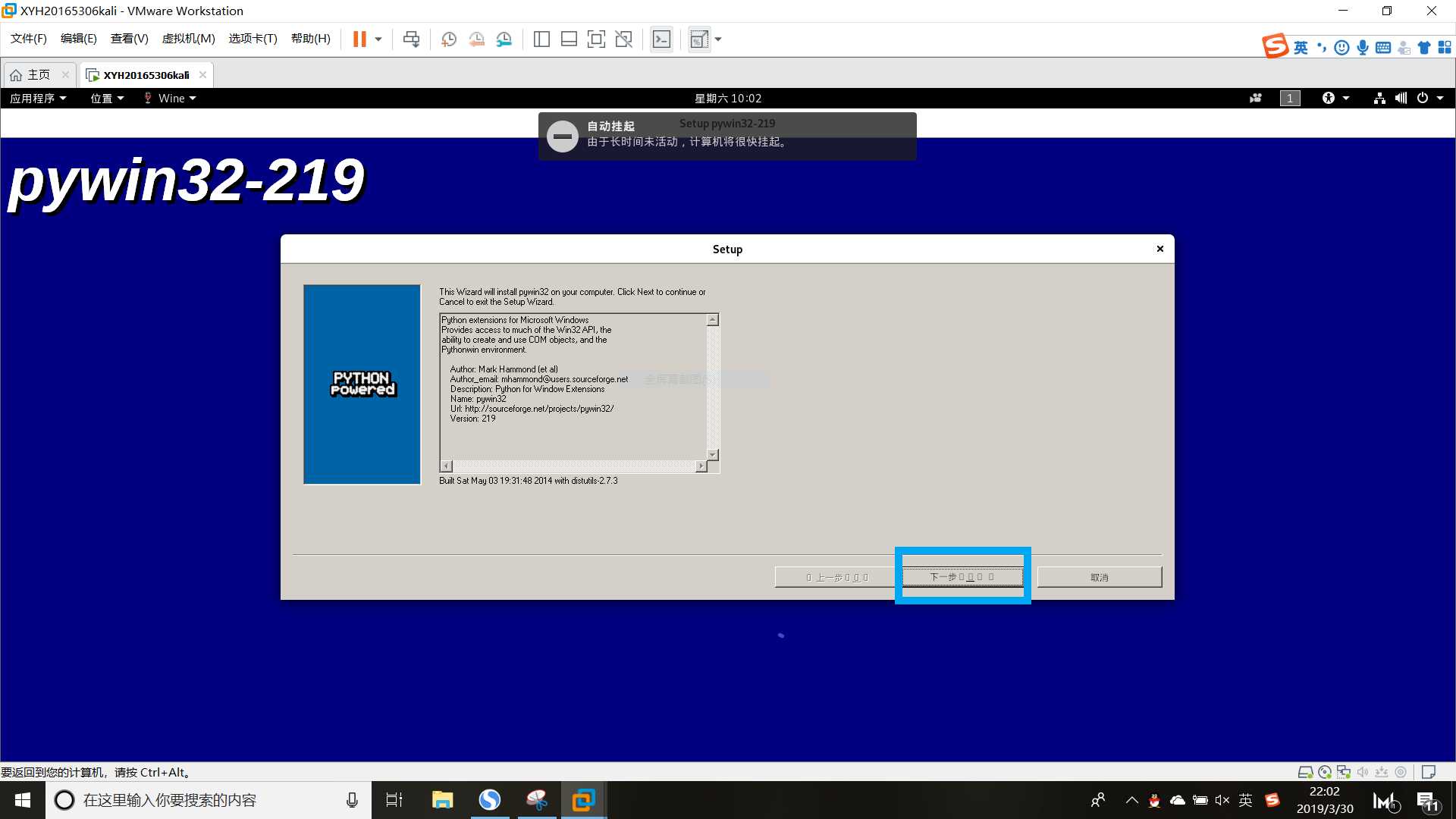Open Sogou toolbox grid icon
The height and width of the screenshot is (819, 1456).
click(x=1445, y=48)
